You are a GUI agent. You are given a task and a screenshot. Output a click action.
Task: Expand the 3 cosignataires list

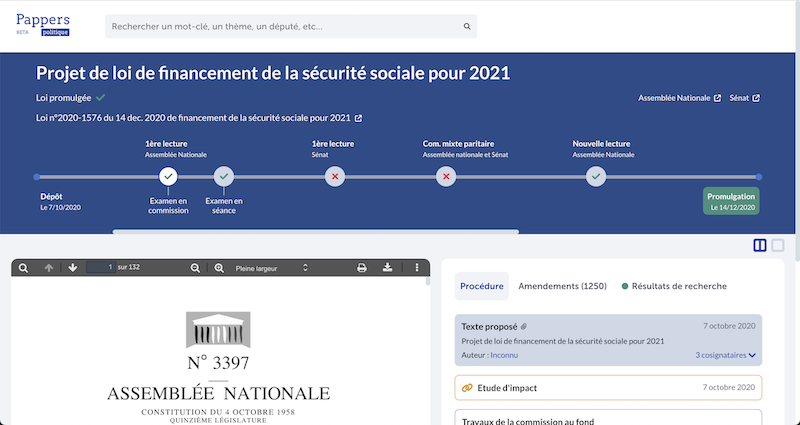tap(726, 355)
